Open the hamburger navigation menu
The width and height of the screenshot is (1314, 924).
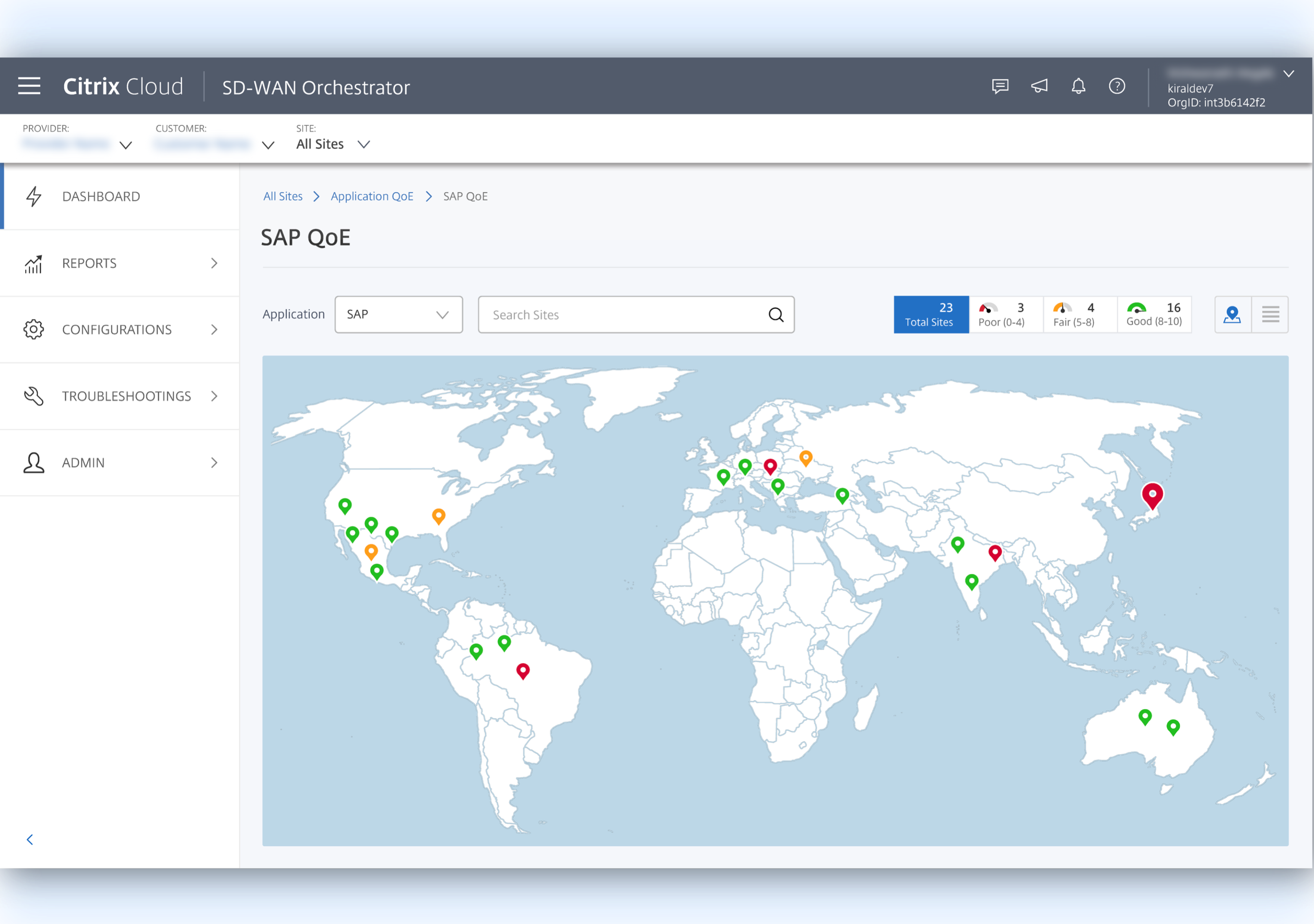[29, 87]
